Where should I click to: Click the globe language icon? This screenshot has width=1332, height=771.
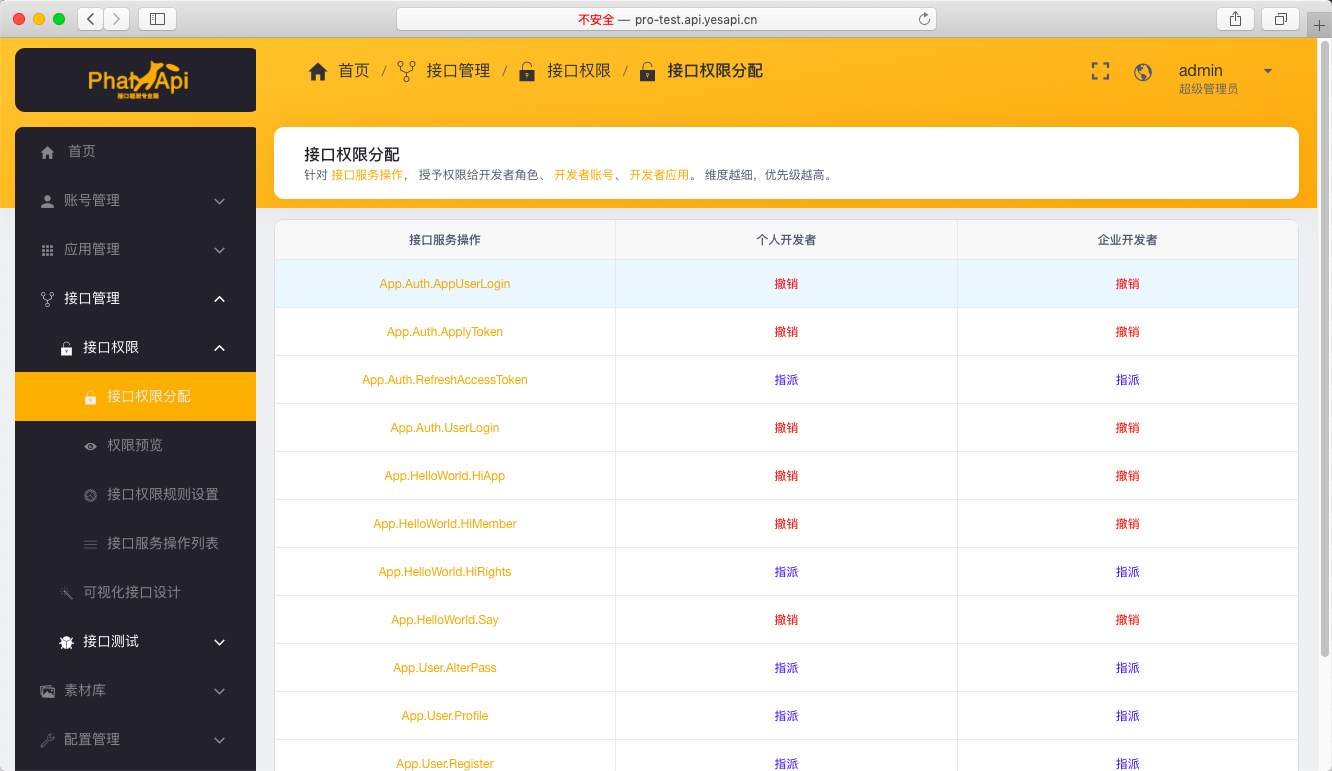tap(1143, 72)
